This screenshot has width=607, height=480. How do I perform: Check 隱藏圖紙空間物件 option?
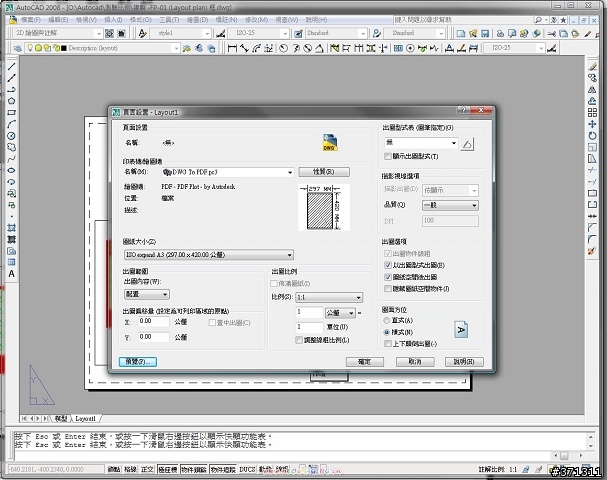[388, 289]
